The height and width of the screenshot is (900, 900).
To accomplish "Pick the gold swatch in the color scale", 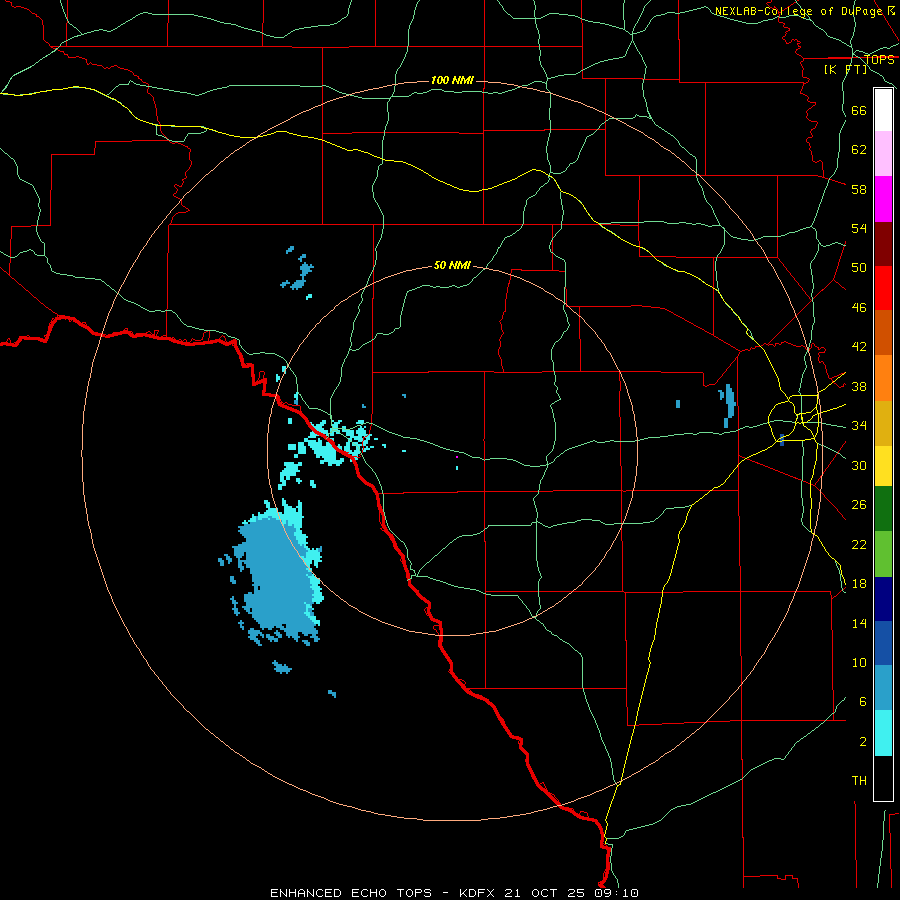I will click(x=883, y=423).
